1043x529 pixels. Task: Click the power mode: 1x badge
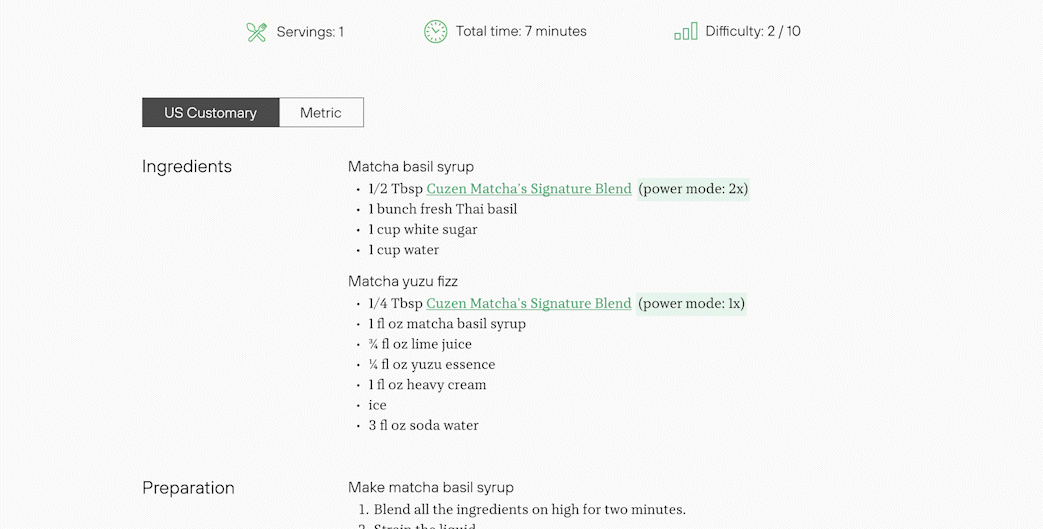point(691,303)
